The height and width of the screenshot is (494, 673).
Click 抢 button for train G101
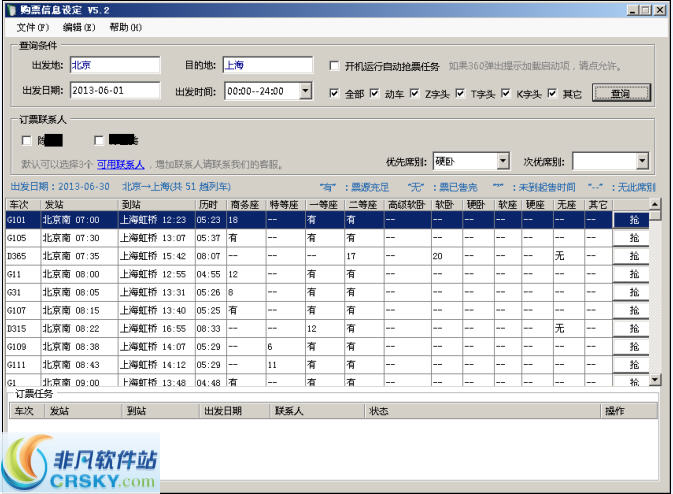click(631, 220)
